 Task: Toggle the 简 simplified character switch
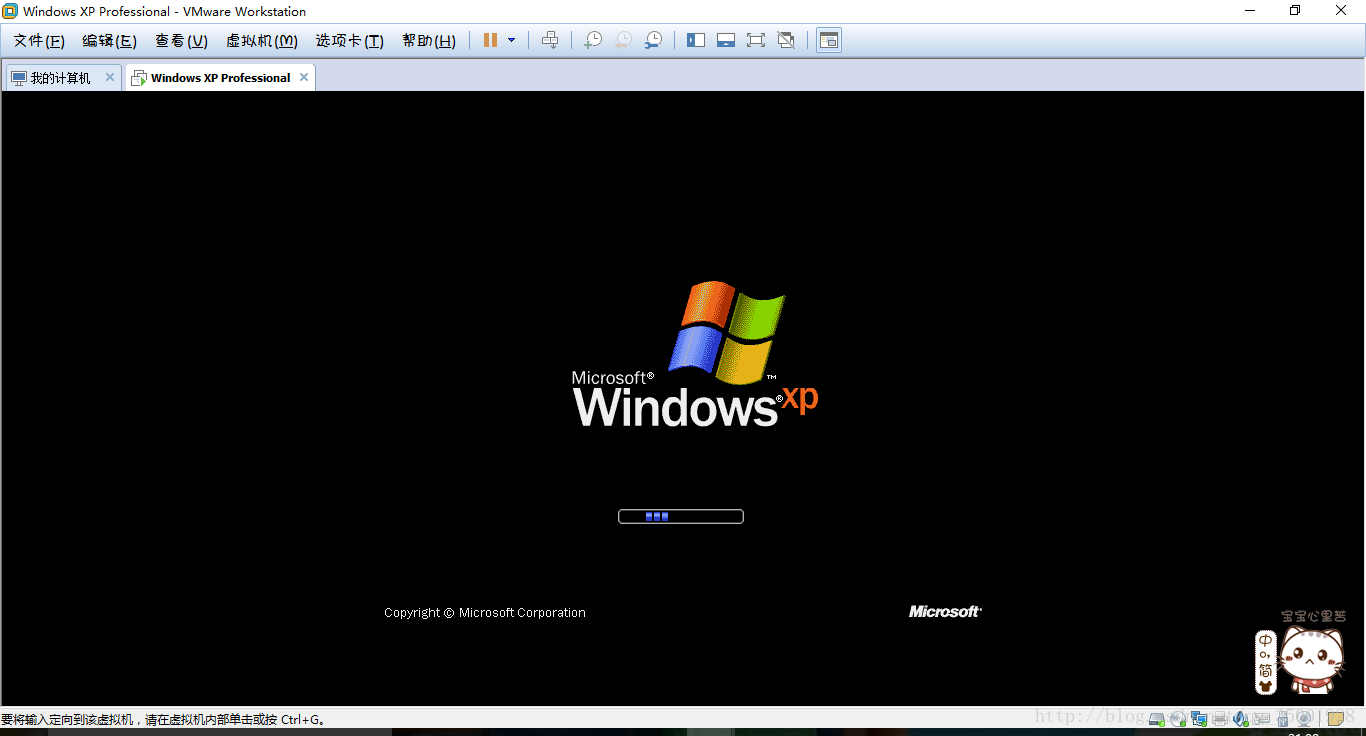pyautogui.click(x=1266, y=671)
